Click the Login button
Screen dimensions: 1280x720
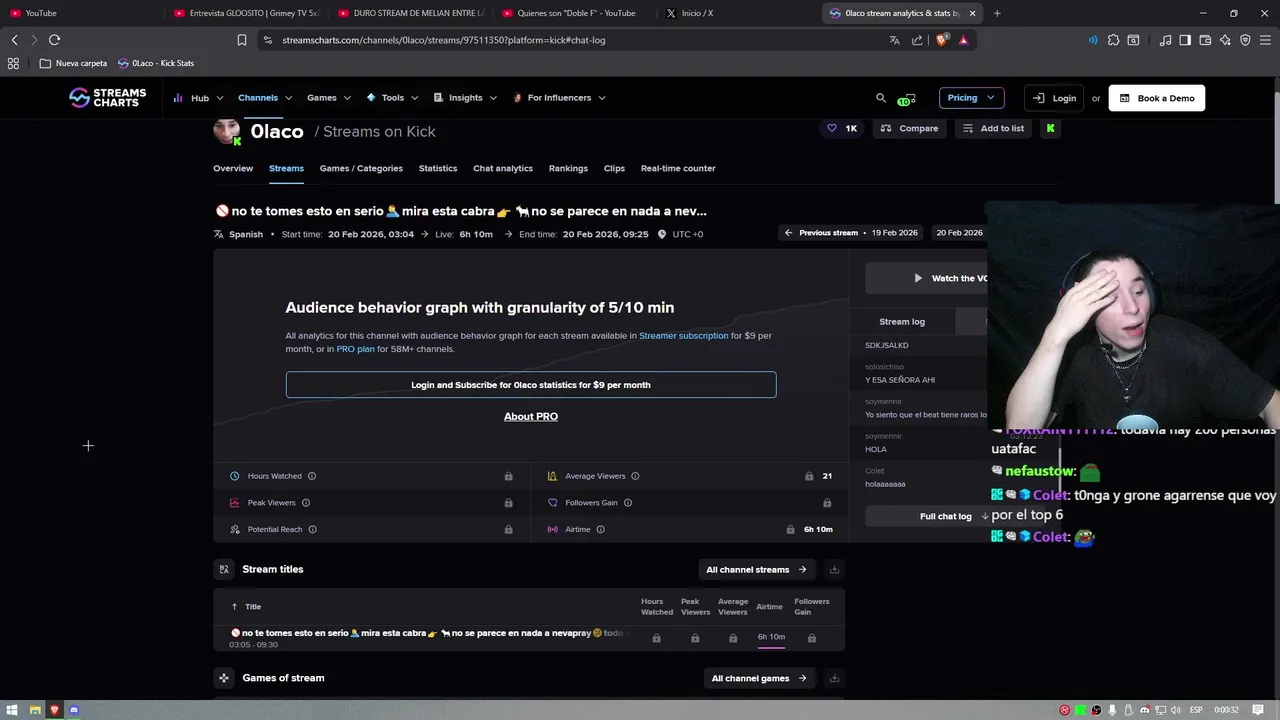(1054, 98)
